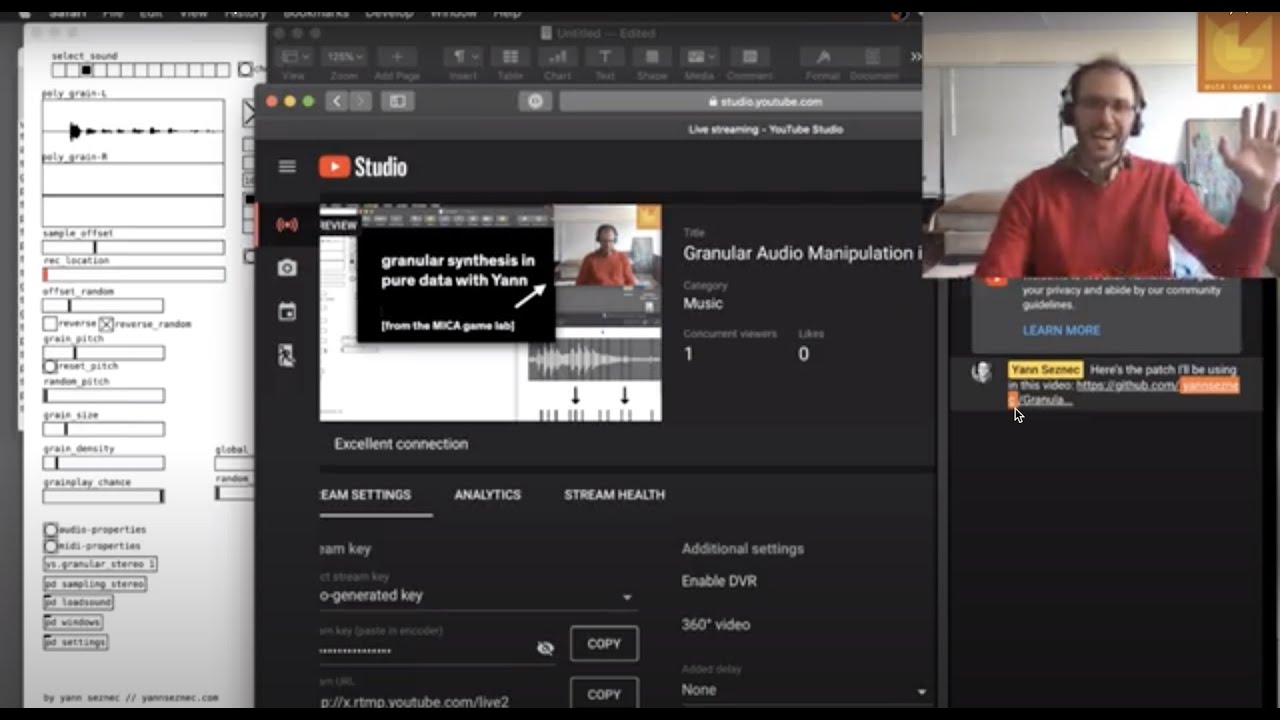Open the Help menu in menu bar
This screenshot has height=720, width=1280.
pos(507,13)
